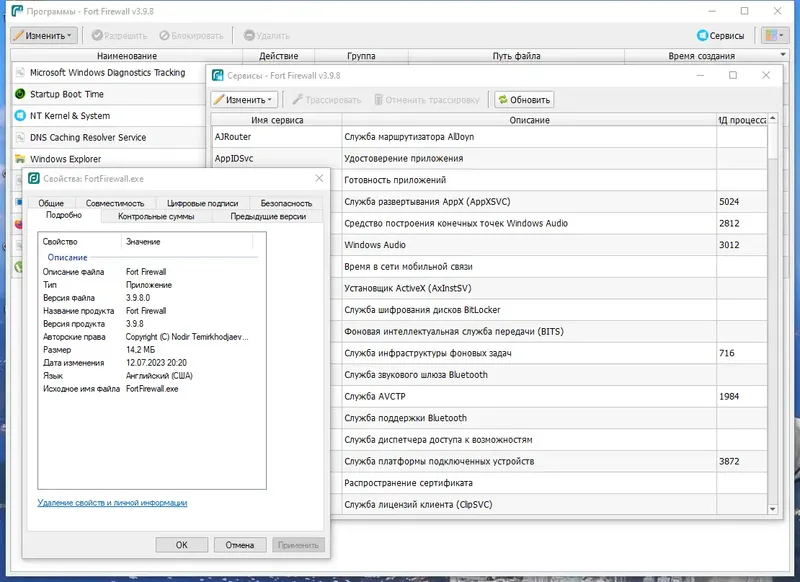800x582 pixels.
Task: Click the Сервисы list scroll-up arrow
Action: pos(772,118)
